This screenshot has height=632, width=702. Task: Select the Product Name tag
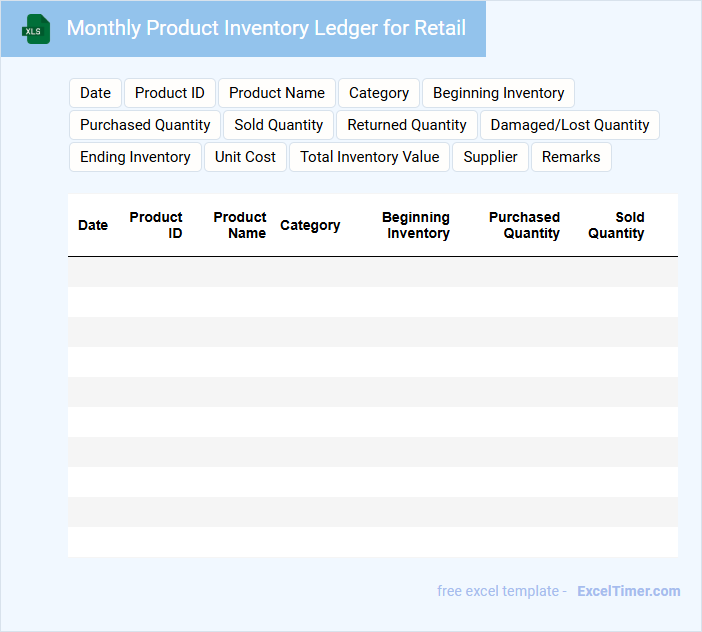tap(277, 93)
